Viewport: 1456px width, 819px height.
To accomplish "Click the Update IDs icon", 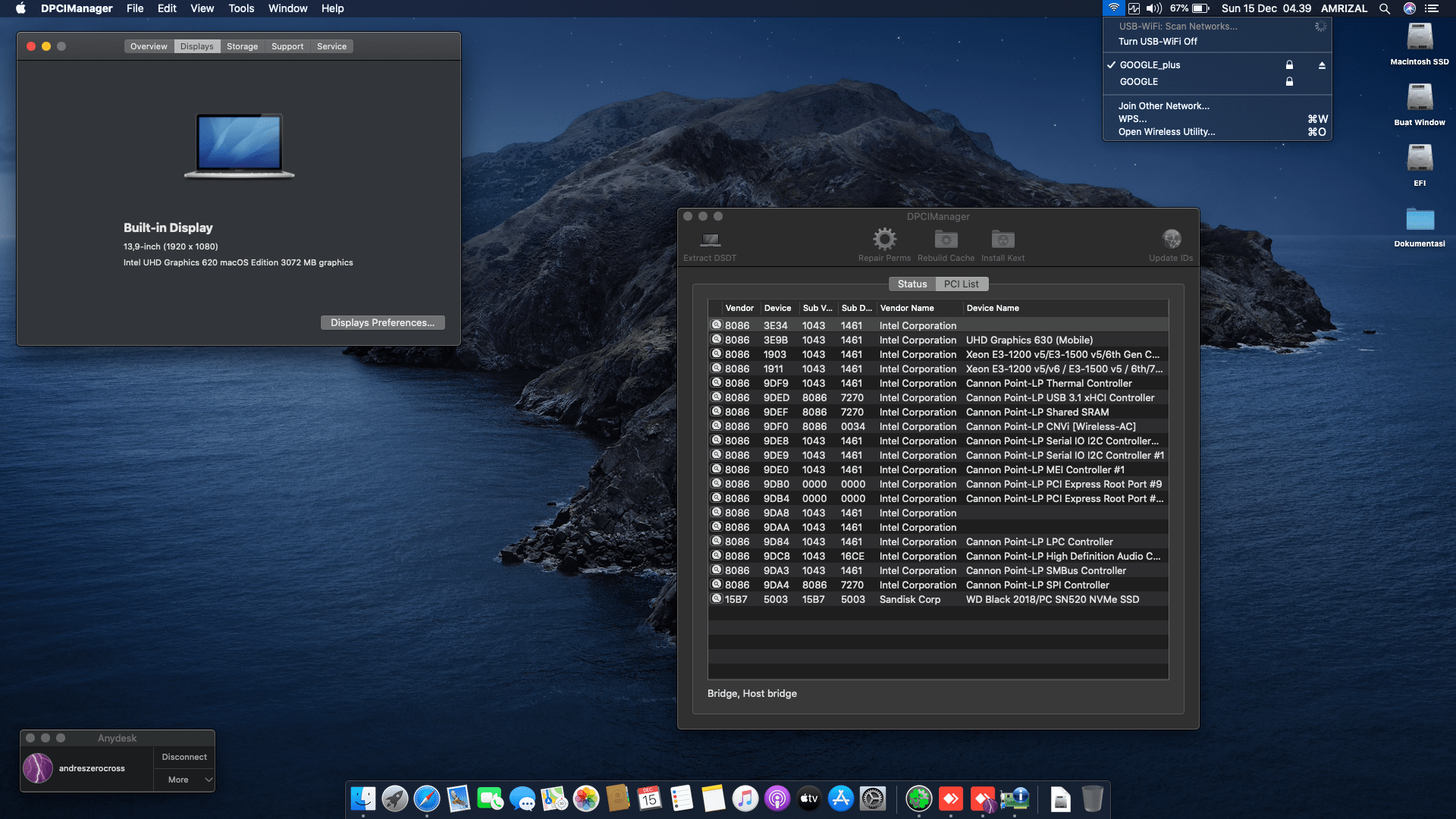I will click(1171, 240).
